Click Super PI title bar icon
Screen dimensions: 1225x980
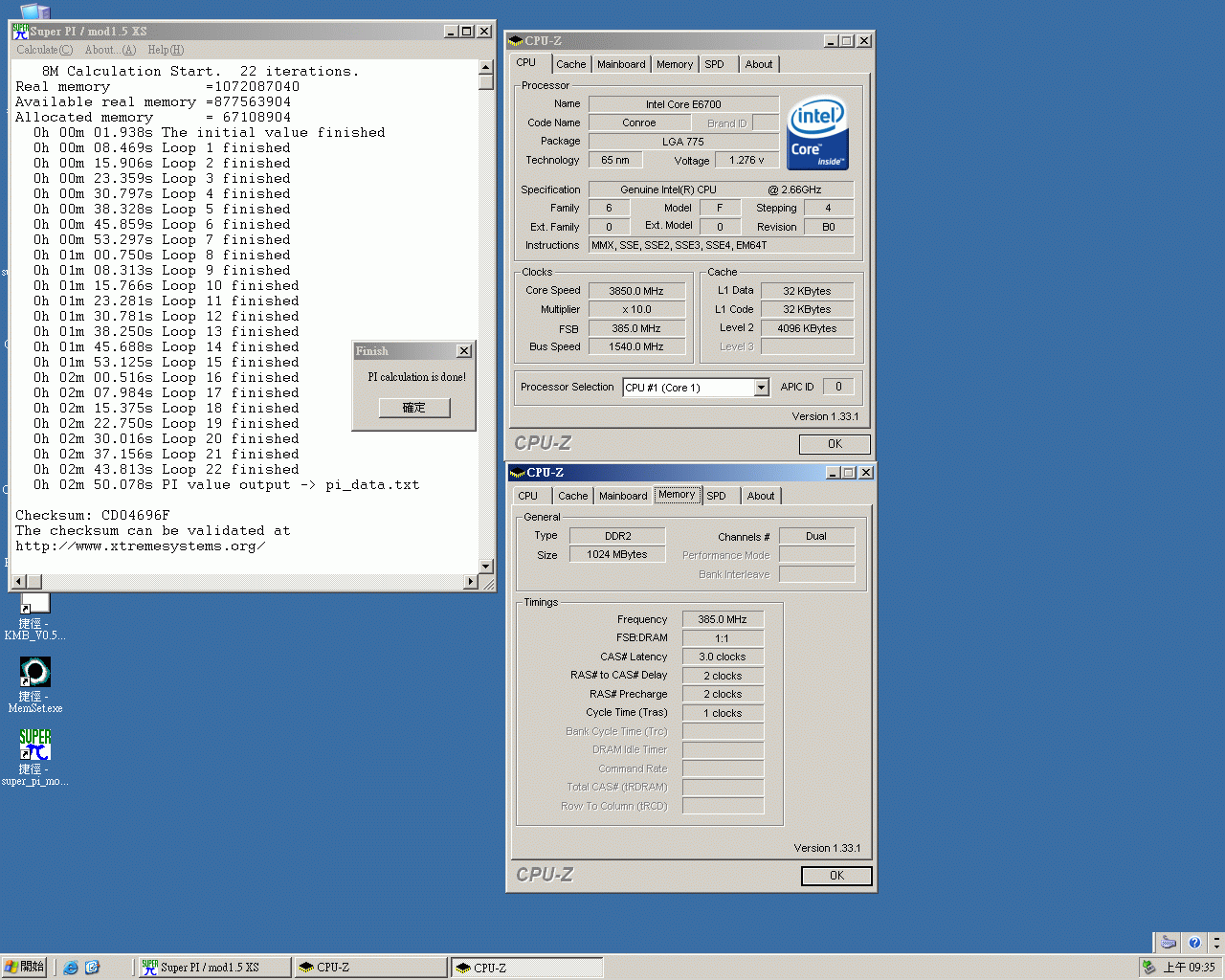20,32
